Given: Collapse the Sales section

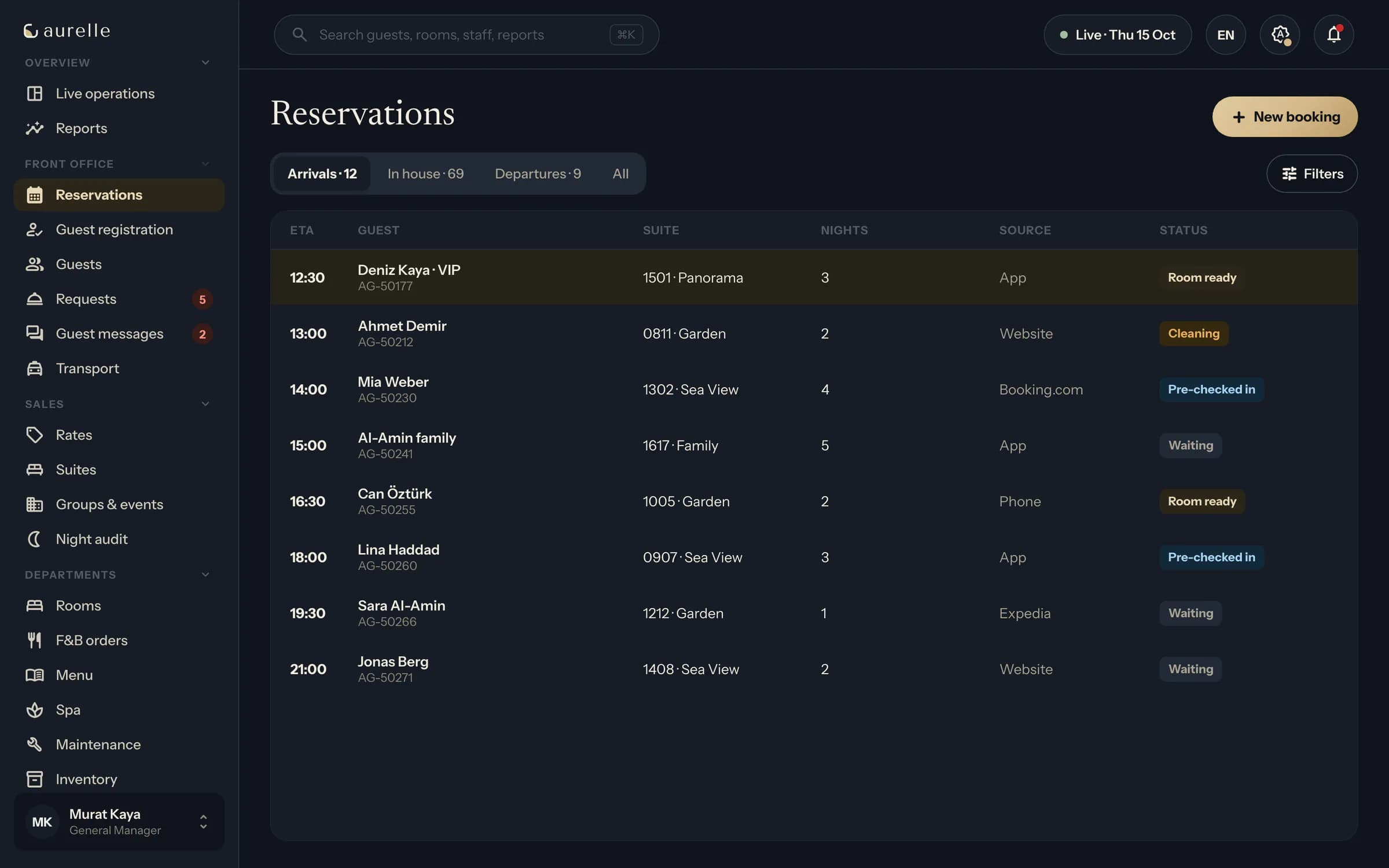Looking at the screenshot, I should tap(205, 404).
